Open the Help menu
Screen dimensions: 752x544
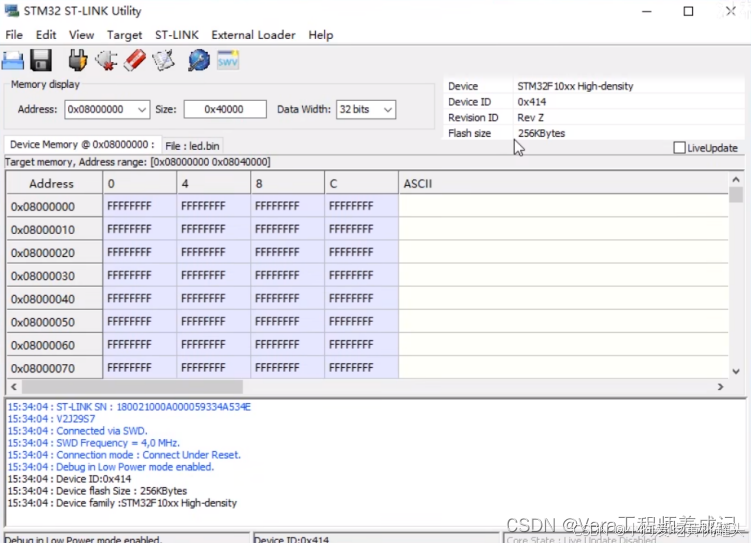coord(320,35)
